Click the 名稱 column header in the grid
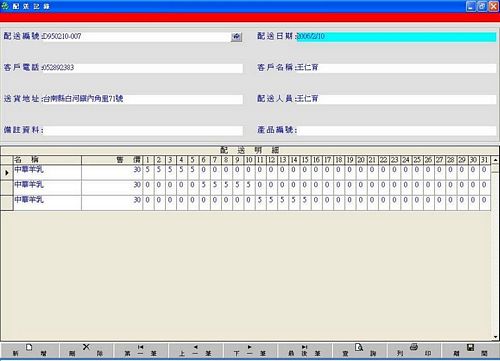Viewport: 500px width, 361px height. [x=47, y=160]
